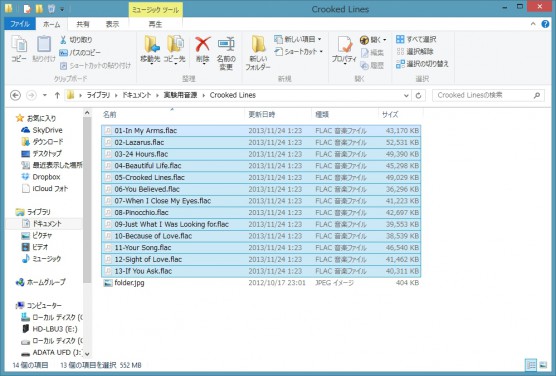This screenshot has width=556, height=376.
Task: Go up one folder level arrow
Action: [57, 95]
